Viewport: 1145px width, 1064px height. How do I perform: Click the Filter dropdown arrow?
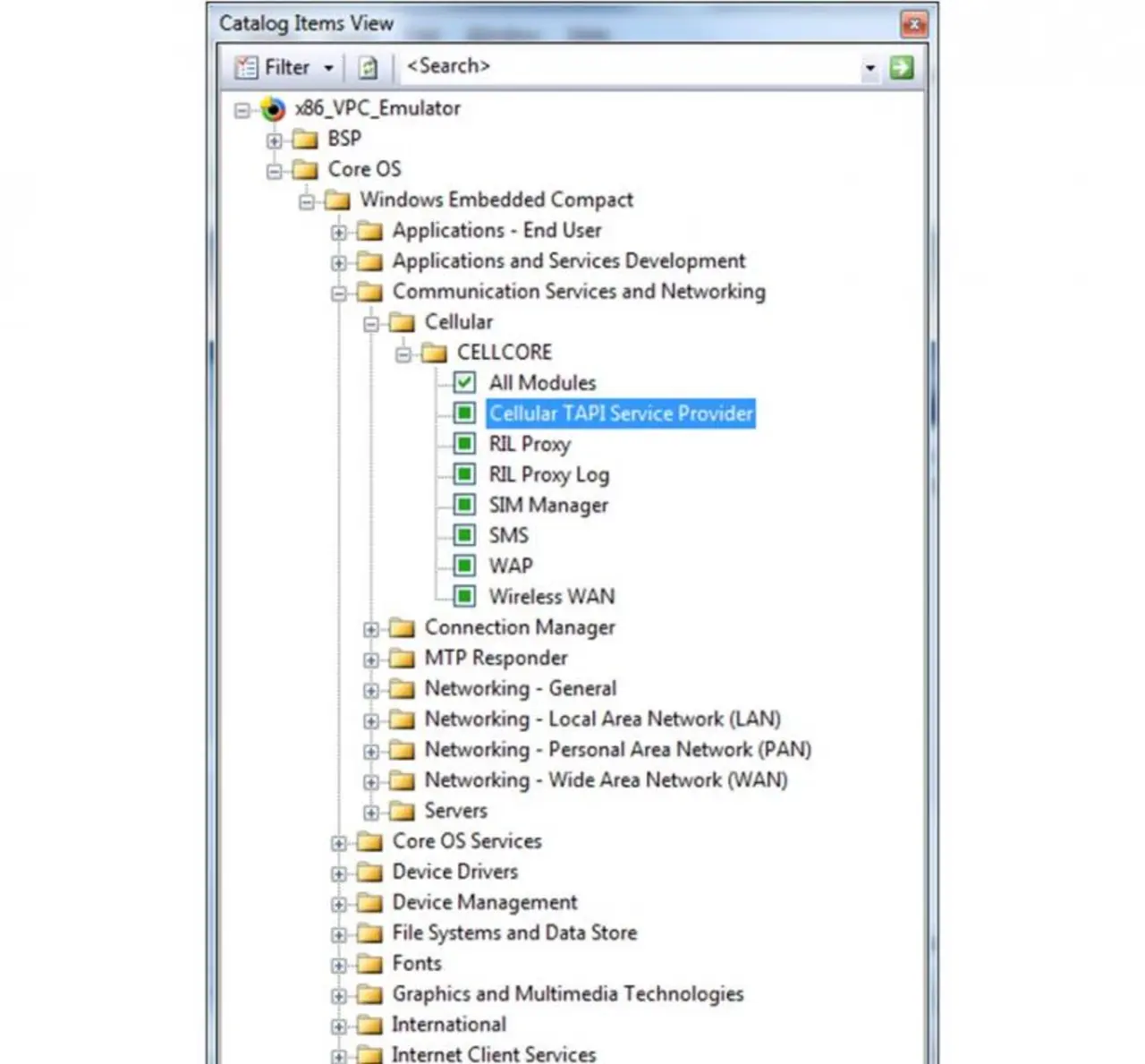(x=328, y=68)
